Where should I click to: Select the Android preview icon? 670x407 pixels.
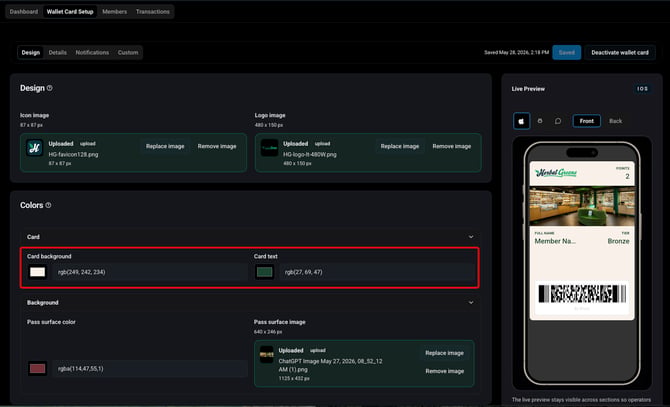(540, 121)
